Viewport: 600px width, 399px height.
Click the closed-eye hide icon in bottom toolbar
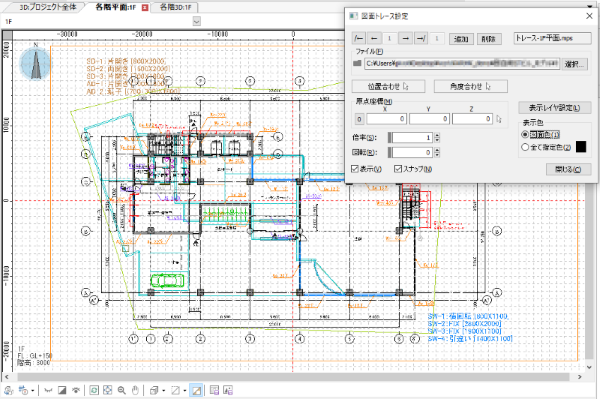point(48,391)
